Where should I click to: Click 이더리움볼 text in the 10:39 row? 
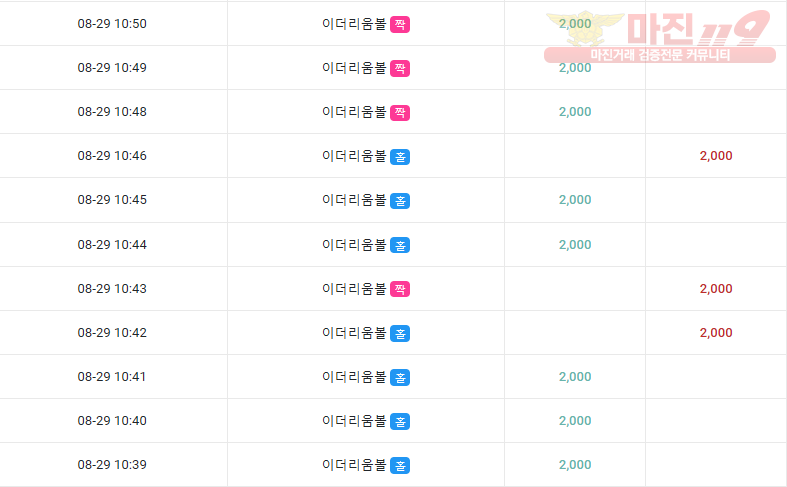coord(354,465)
